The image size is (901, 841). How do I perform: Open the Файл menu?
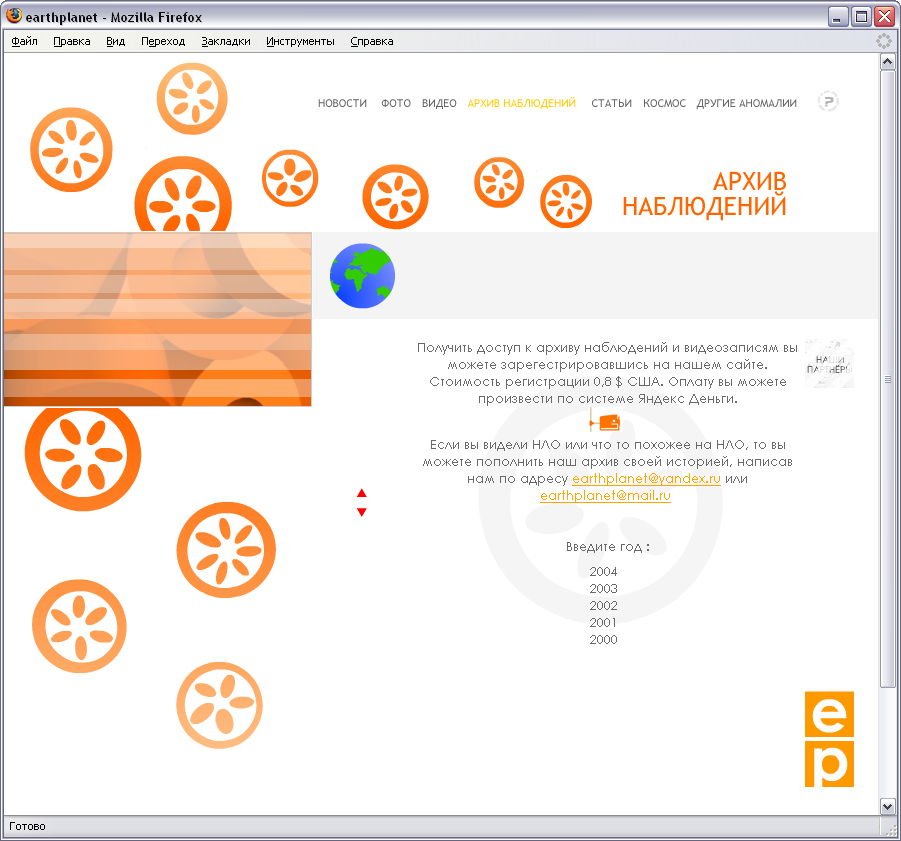tap(24, 41)
